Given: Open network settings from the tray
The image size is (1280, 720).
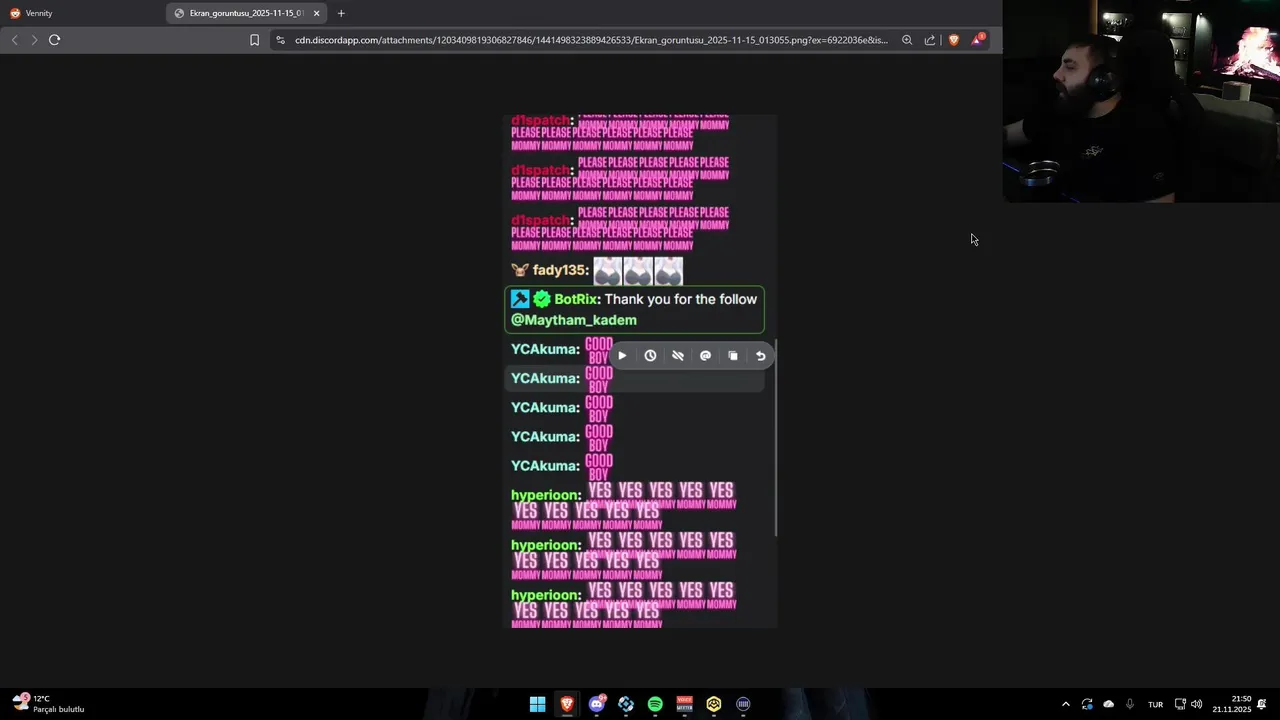Looking at the screenshot, I should click(x=1180, y=704).
